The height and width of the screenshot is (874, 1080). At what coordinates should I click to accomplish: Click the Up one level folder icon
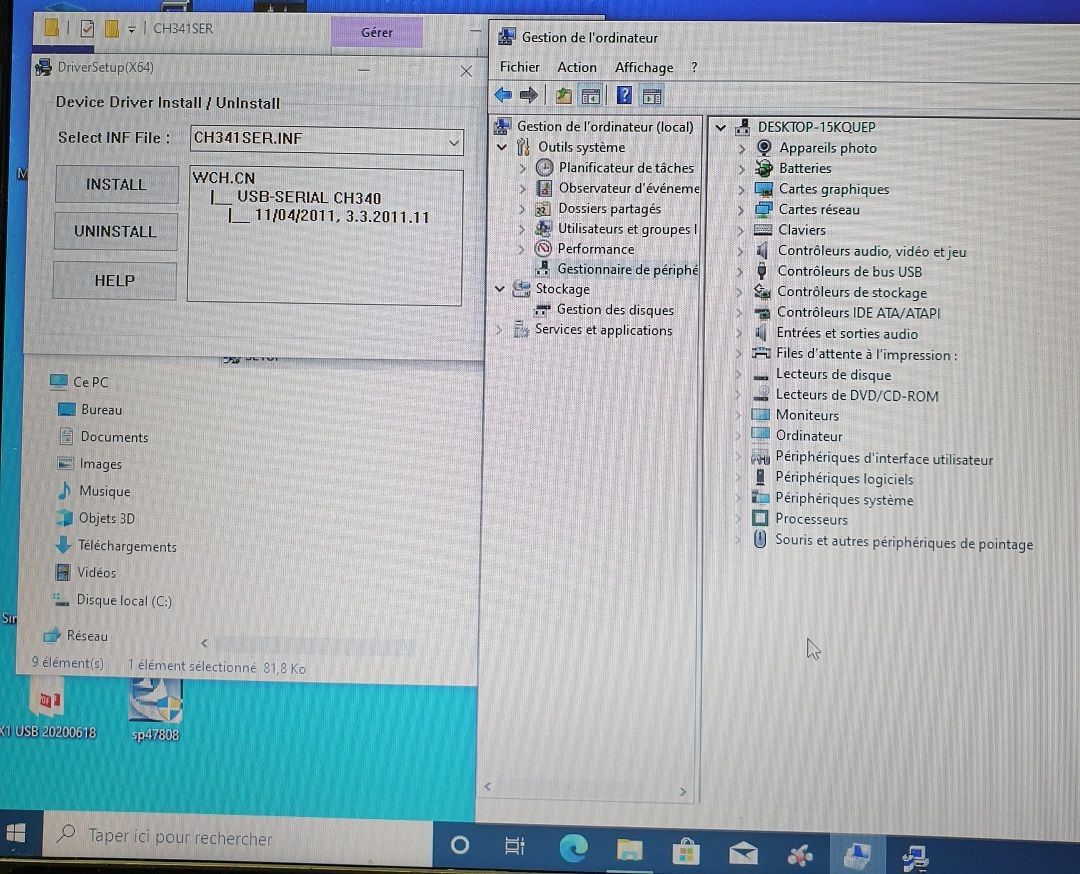[x=564, y=96]
